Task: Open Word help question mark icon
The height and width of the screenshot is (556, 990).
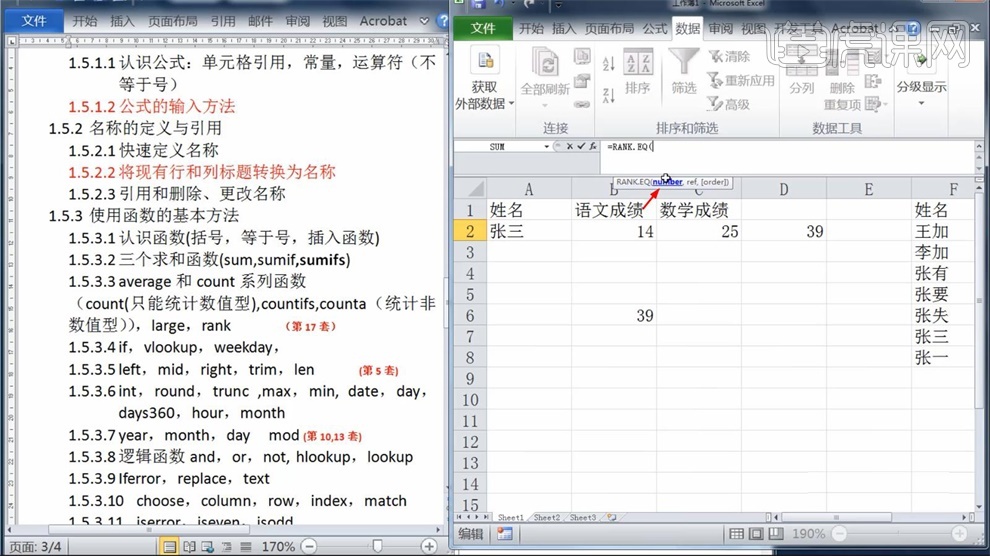Action: pyautogui.click(x=443, y=21)
